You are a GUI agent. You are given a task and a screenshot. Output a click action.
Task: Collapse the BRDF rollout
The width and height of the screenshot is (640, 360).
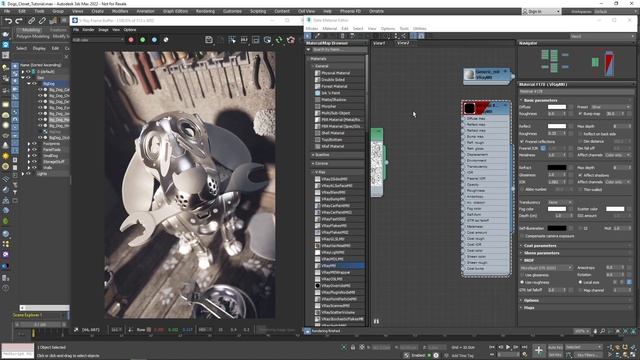(x=576, y=260)
